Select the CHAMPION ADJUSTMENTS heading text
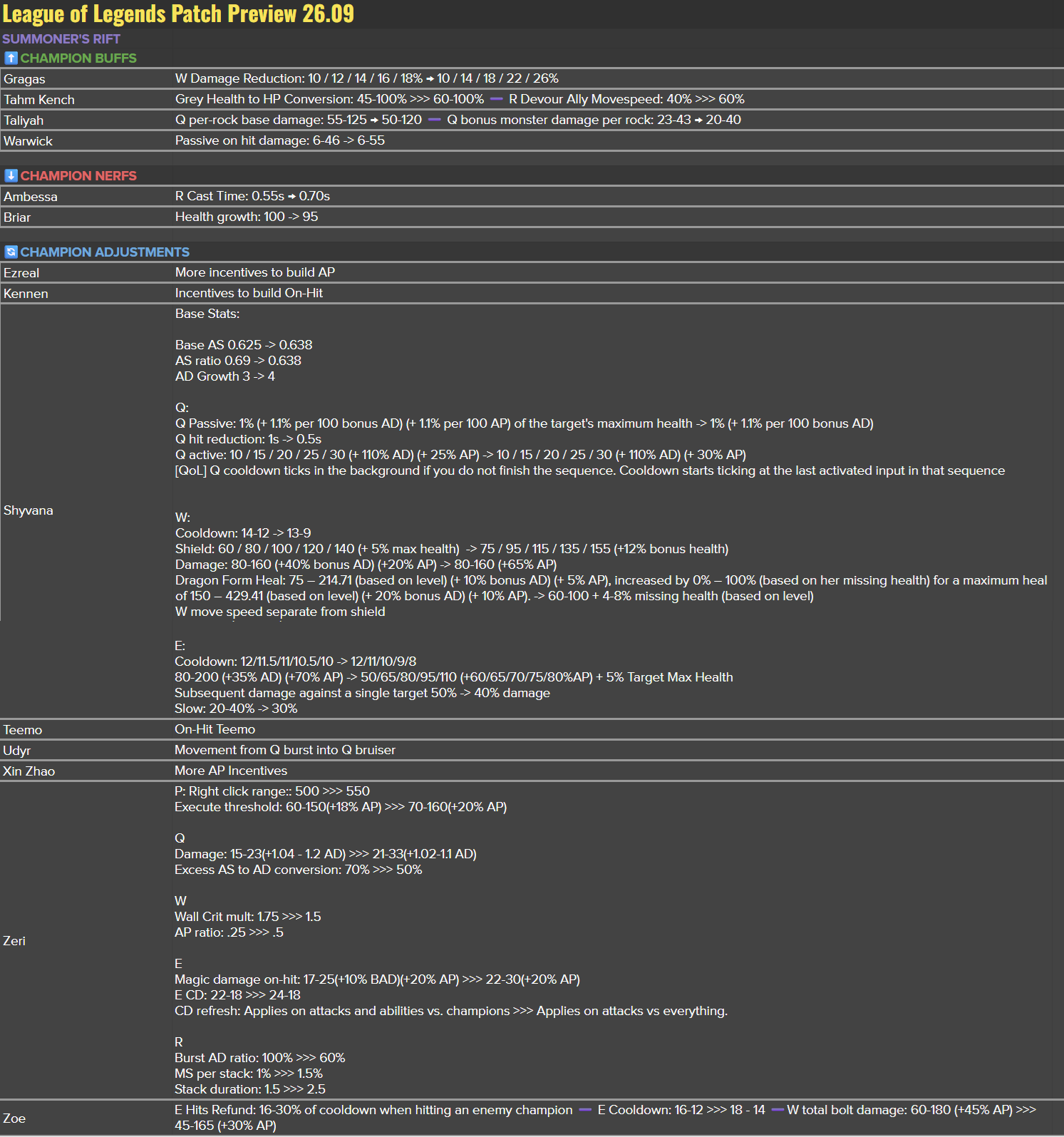The width and height of the screenshot is (1064, 1137). tap(105, 252)
